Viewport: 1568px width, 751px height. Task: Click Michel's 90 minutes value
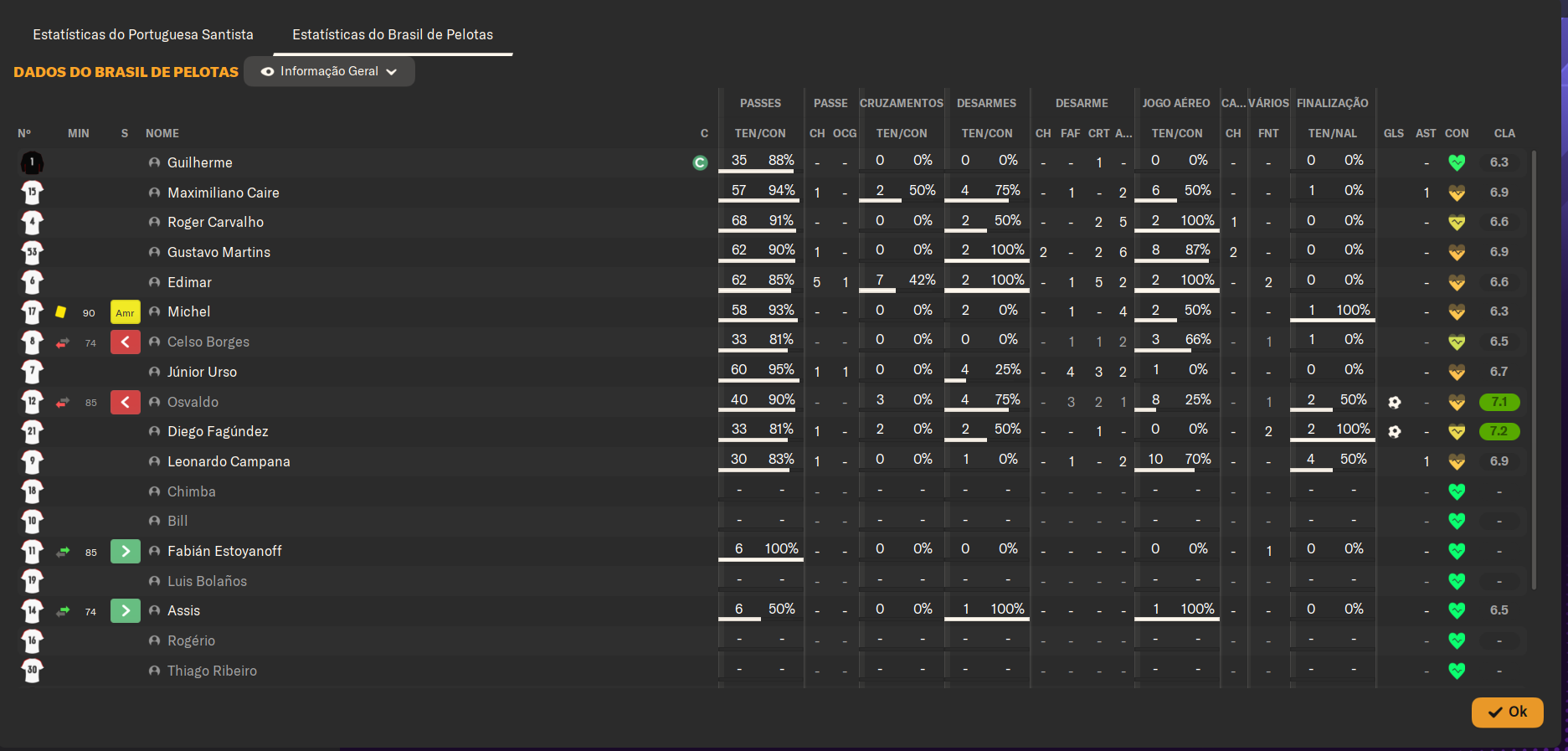coord(89,313)
